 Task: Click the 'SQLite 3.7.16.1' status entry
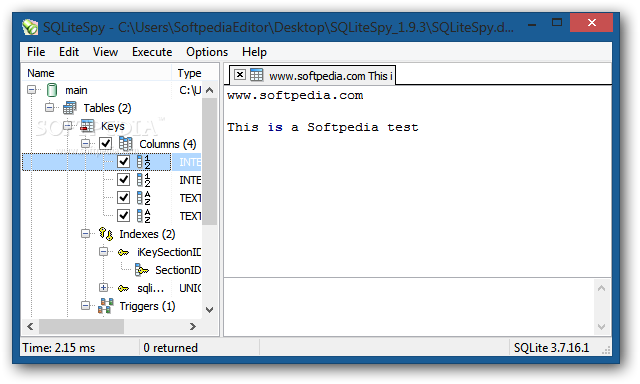[551, 348]
